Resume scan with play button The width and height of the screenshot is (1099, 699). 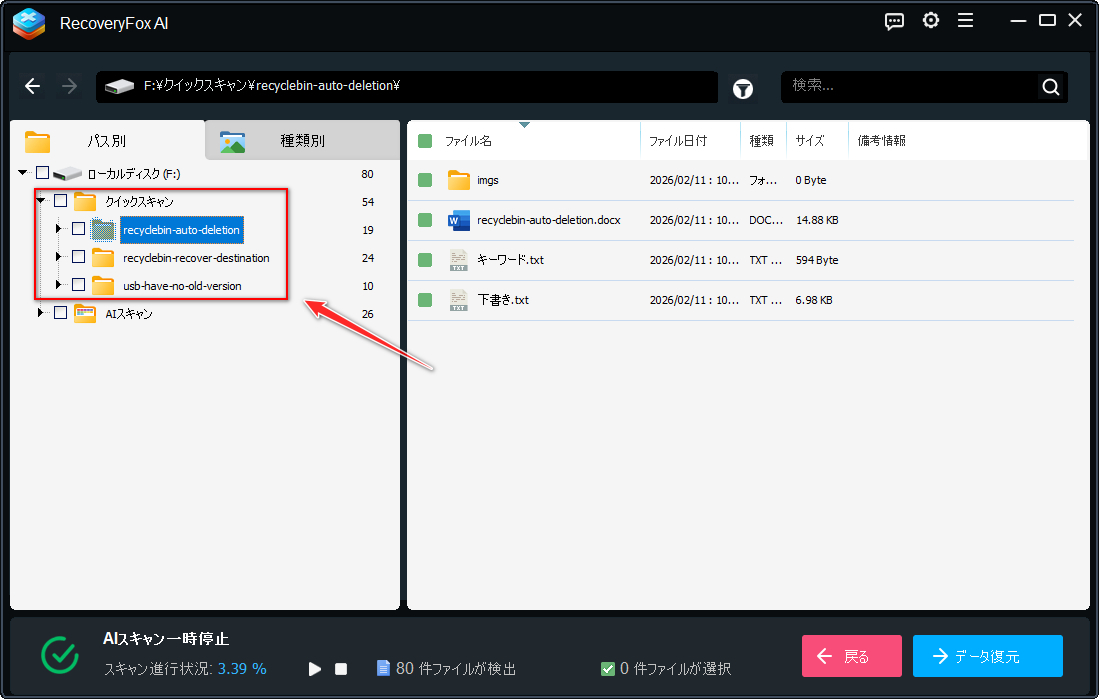tap(315, 669)
